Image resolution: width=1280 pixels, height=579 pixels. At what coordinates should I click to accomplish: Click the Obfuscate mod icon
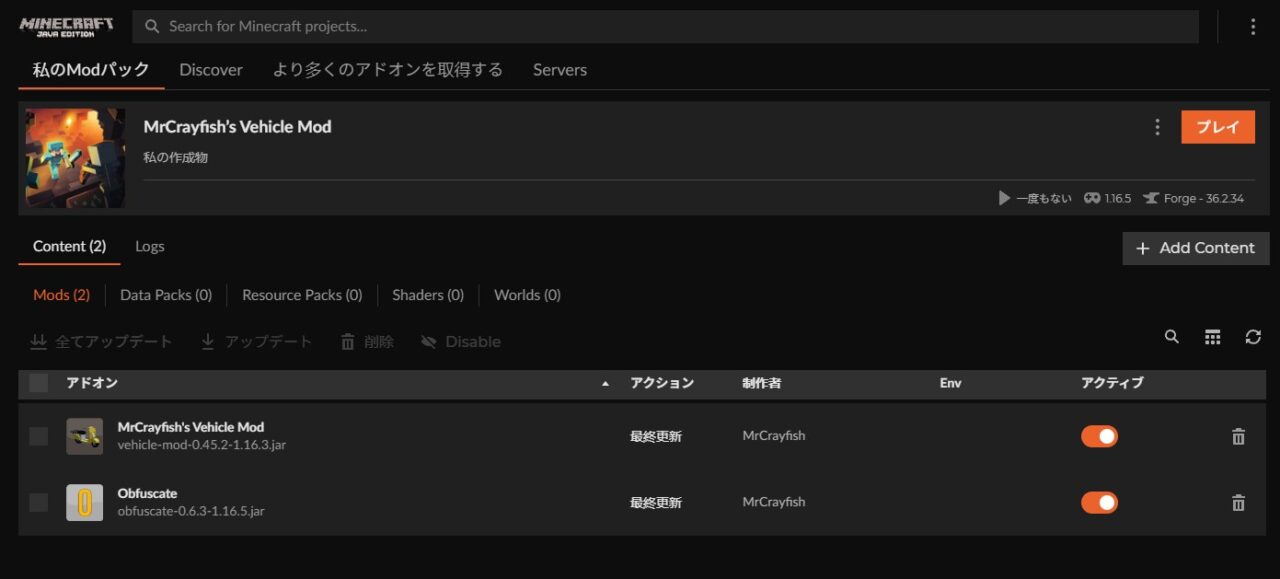tap(84, 502)
